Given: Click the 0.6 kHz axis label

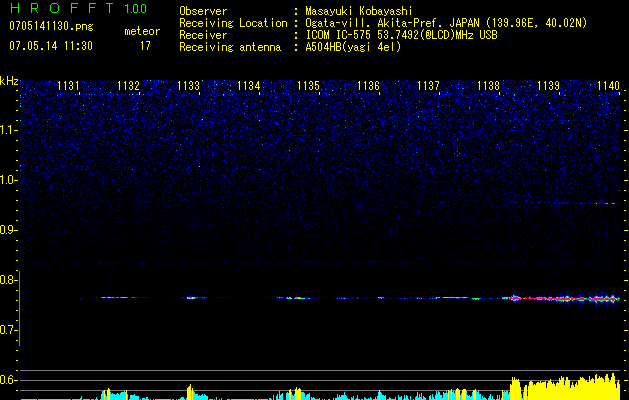Looking at the screenshot, I should 7,380.
